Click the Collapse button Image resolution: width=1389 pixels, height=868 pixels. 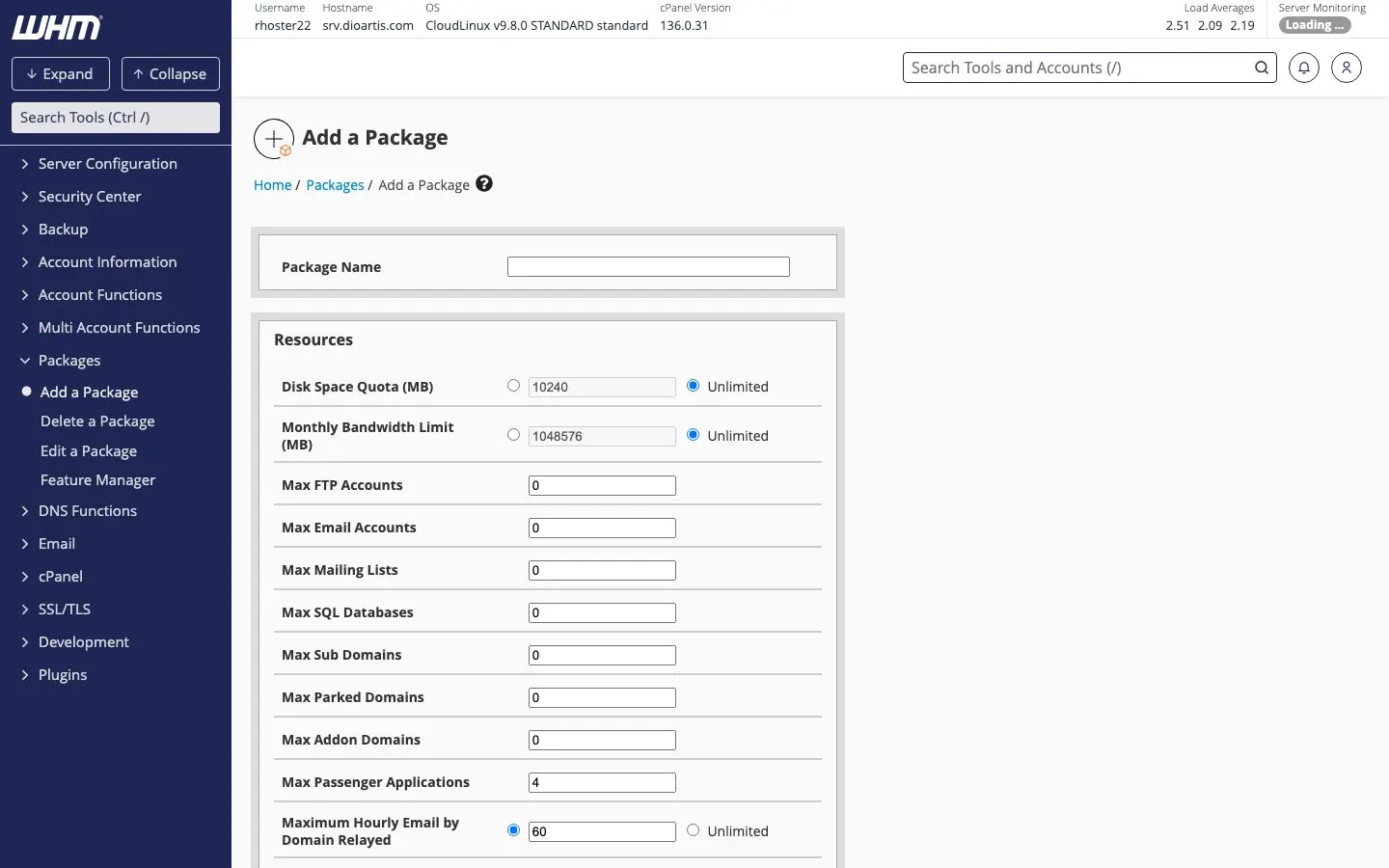pyautogui.click(x=171, y=74)
